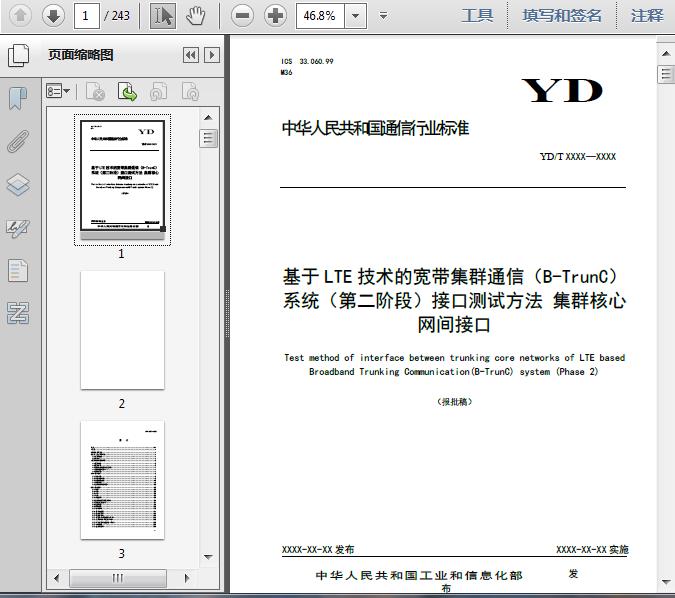
Task: Open thumbnail options menu dropdown
Action: tap(58, 91)
